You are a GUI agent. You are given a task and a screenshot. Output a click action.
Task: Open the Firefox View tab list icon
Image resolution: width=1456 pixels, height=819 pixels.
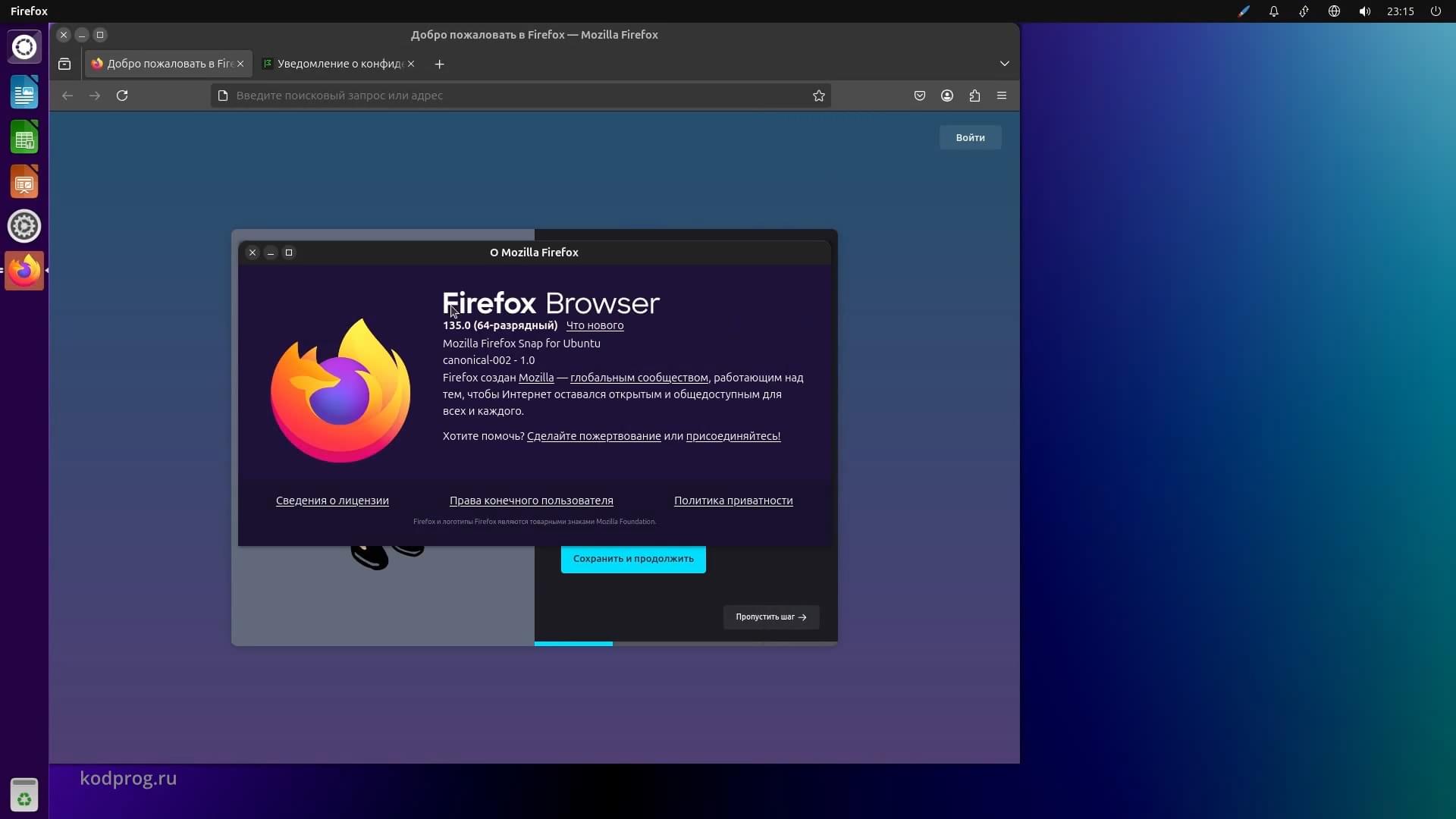64,64
